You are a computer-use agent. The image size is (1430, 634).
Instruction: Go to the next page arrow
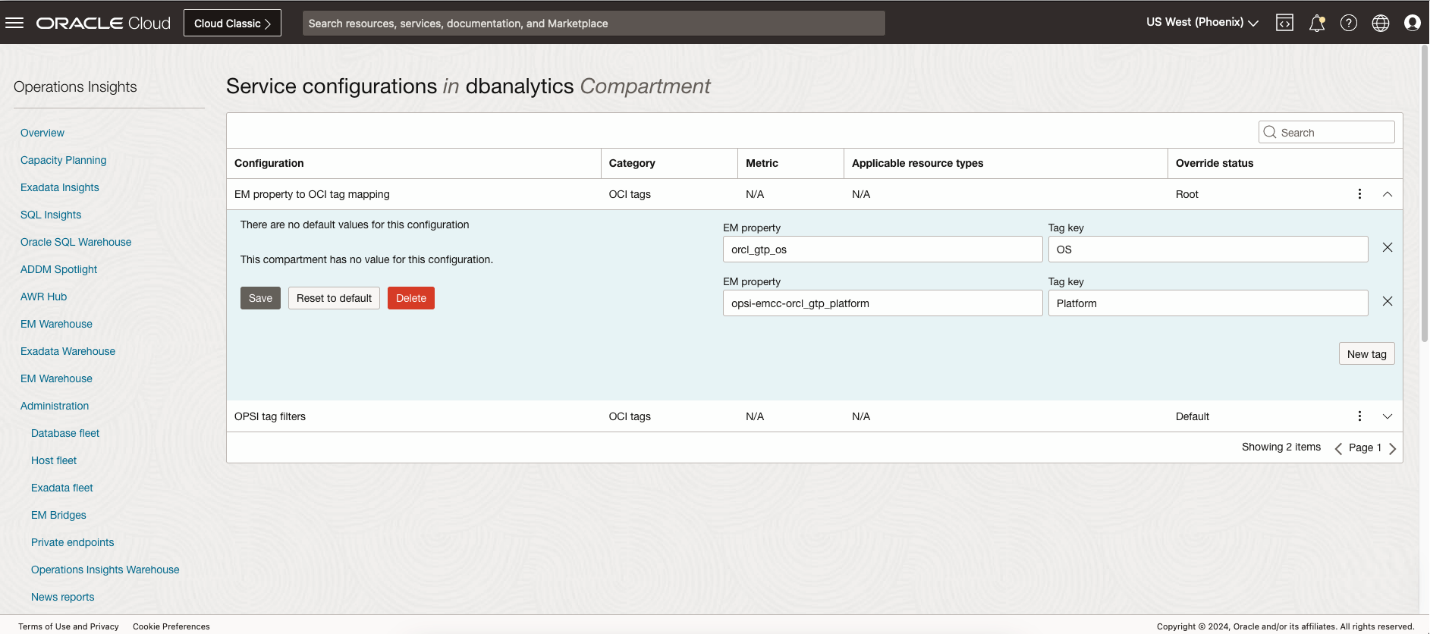tap(1393, 448)
